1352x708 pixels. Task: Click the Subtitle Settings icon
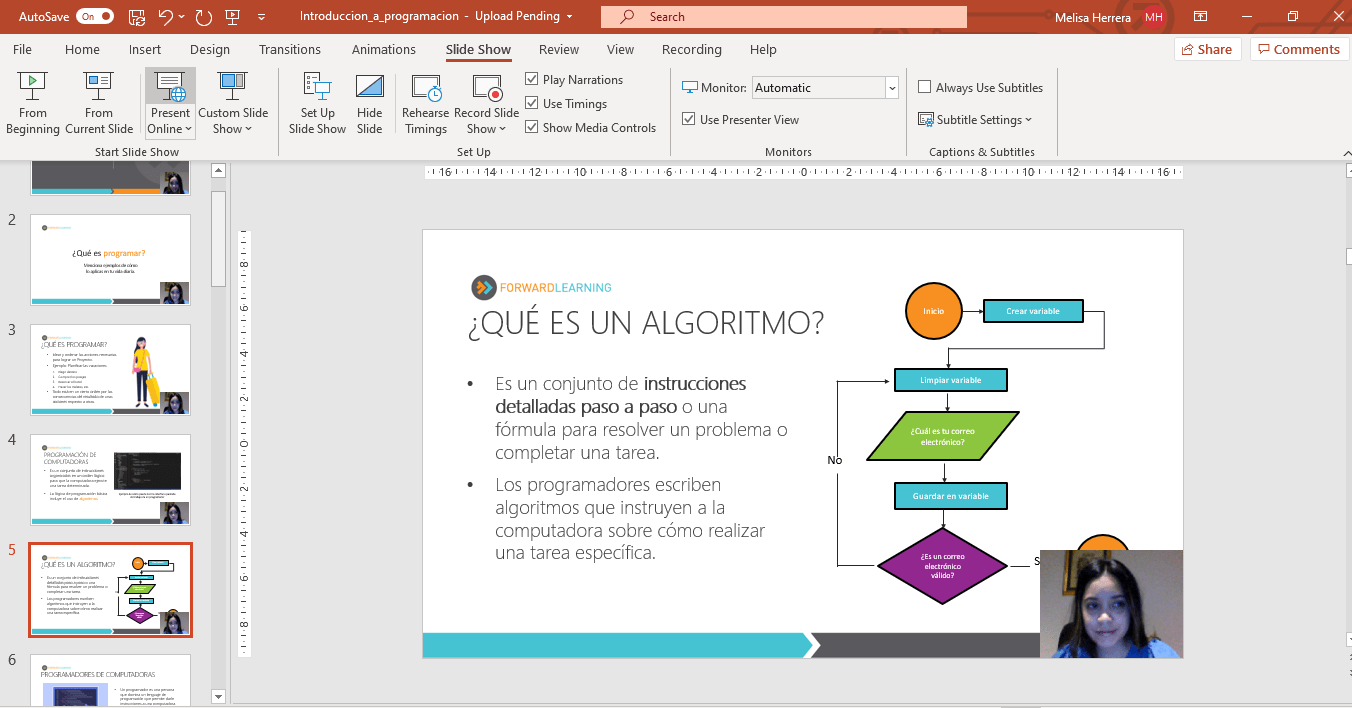[926, 120]
